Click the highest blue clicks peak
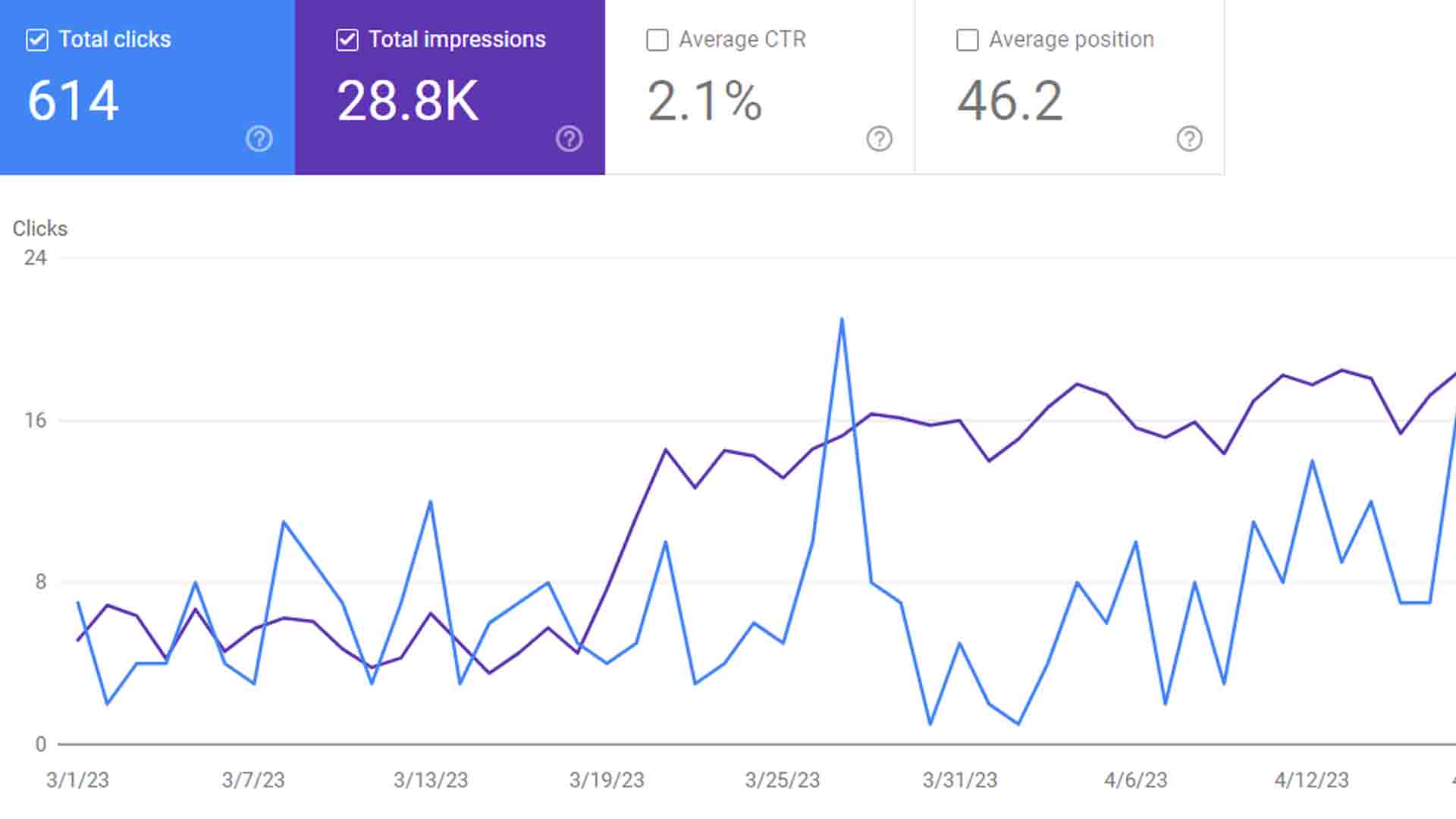This screenshot has height=819, width=1456. 842,319
